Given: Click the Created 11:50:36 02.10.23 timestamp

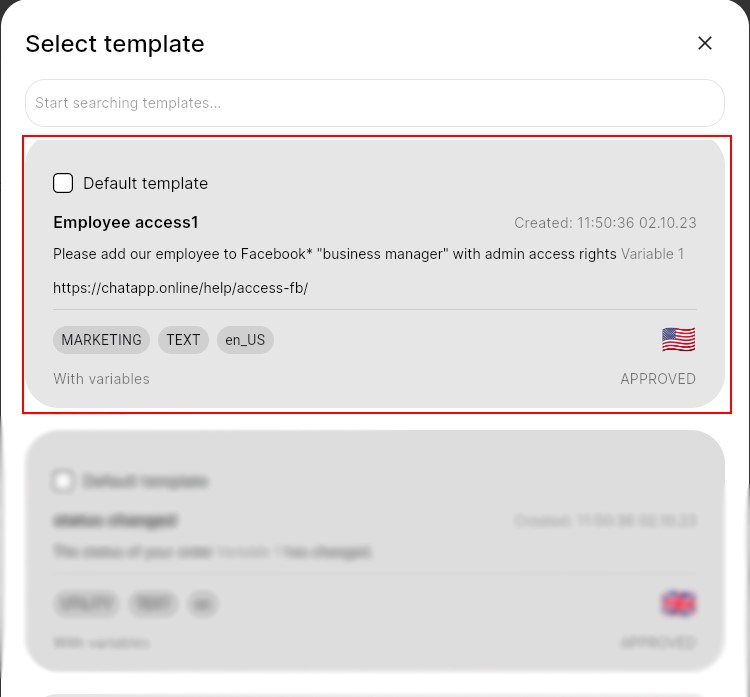Looking at the screenshot, I should click(x=605, y=223).
